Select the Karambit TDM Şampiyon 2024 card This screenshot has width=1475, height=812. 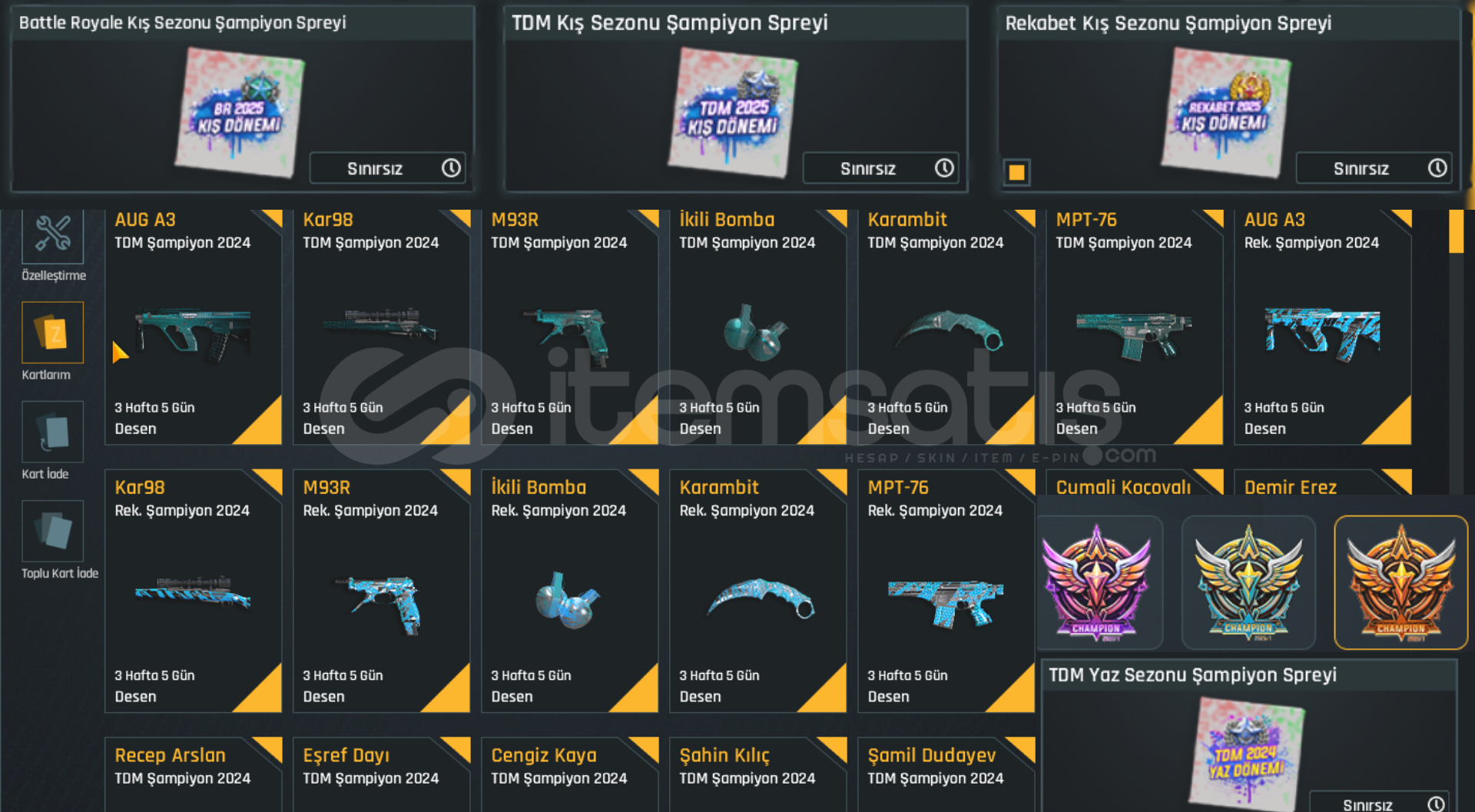(x=946, y=327)
